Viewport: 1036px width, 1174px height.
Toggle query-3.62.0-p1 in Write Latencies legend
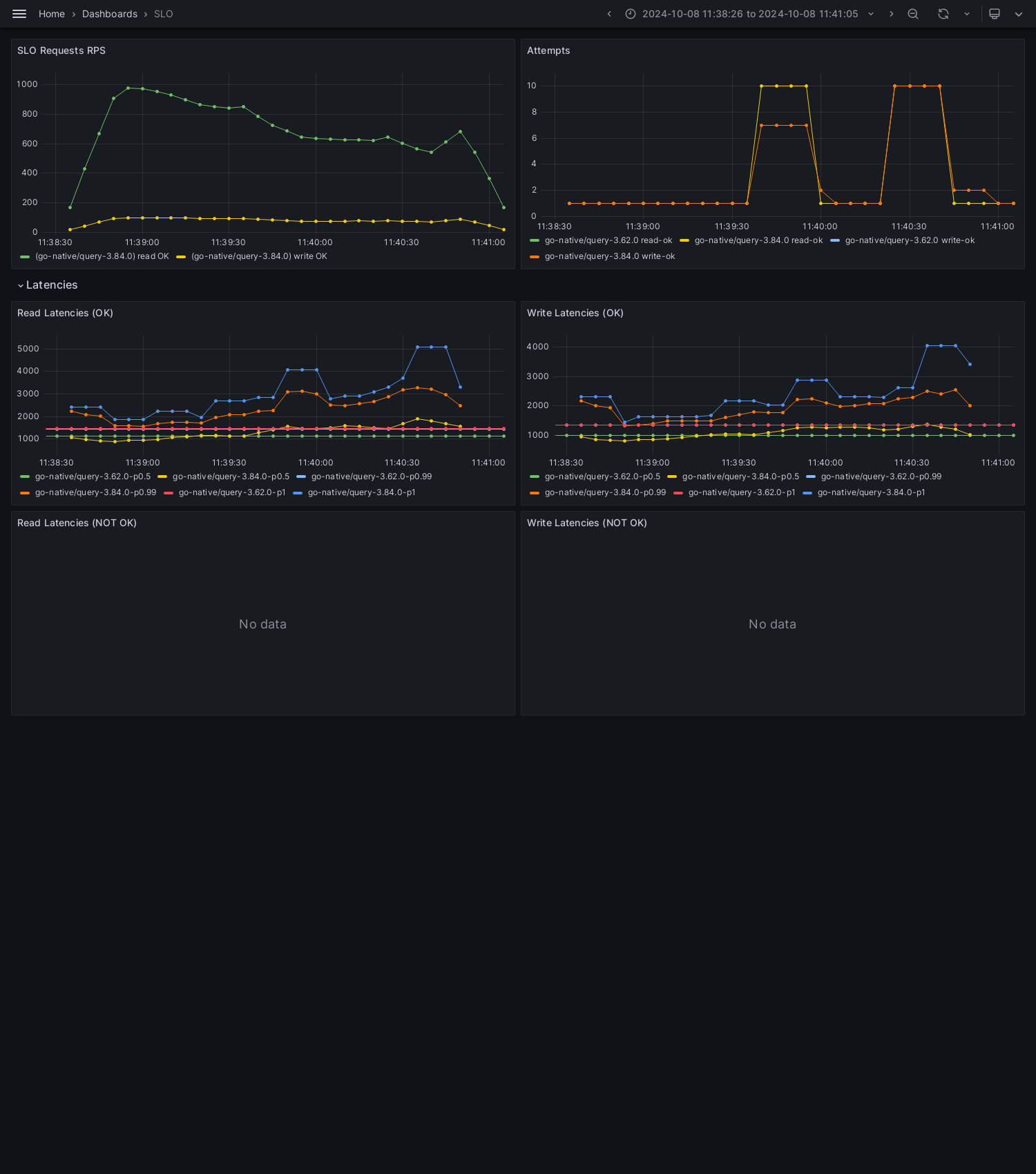(742, 492)
